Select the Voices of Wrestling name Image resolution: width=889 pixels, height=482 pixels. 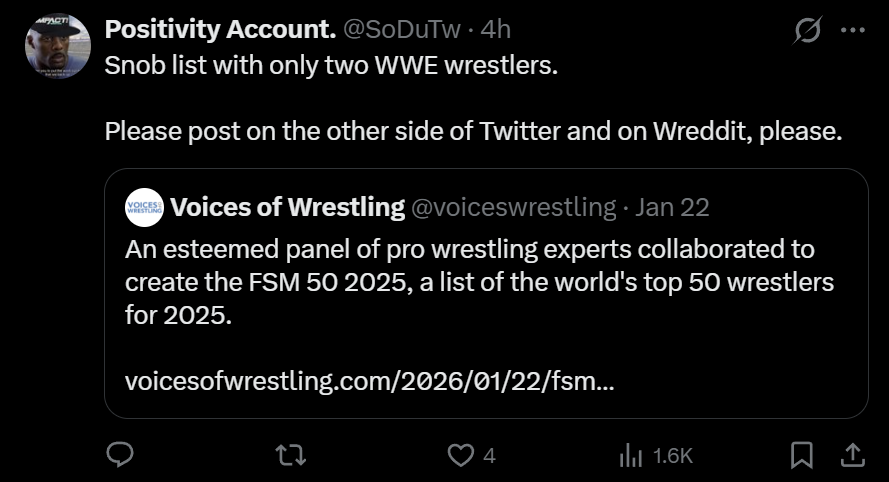[288, 207]
